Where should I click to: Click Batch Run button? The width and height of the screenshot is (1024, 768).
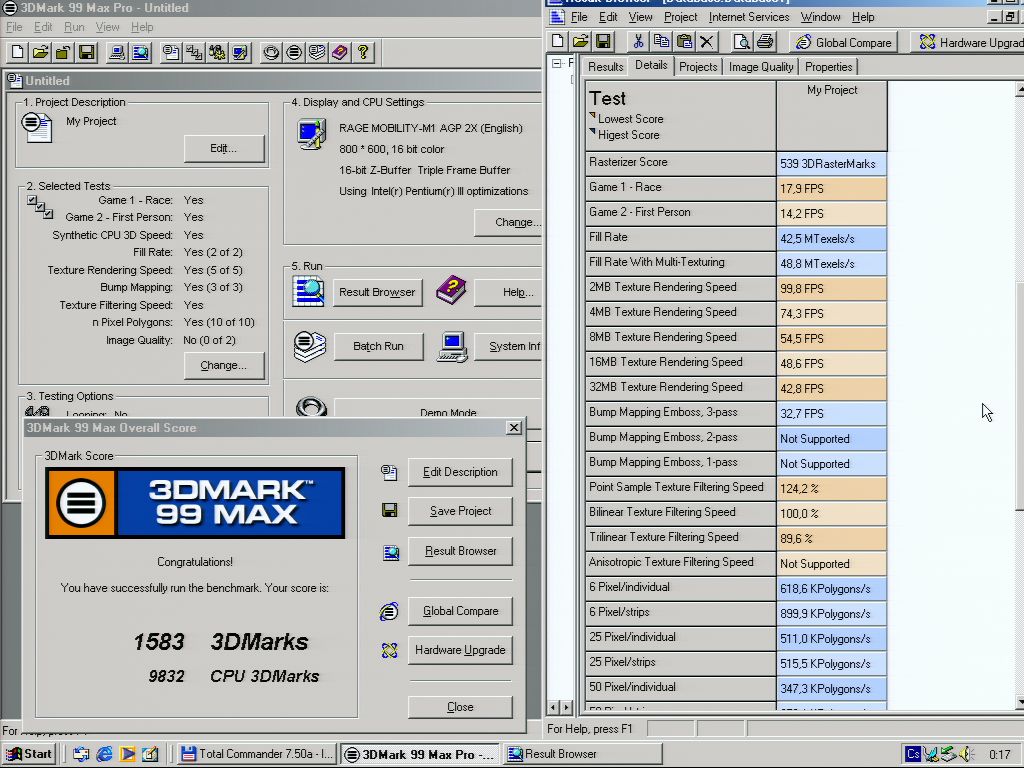[378, 346]
